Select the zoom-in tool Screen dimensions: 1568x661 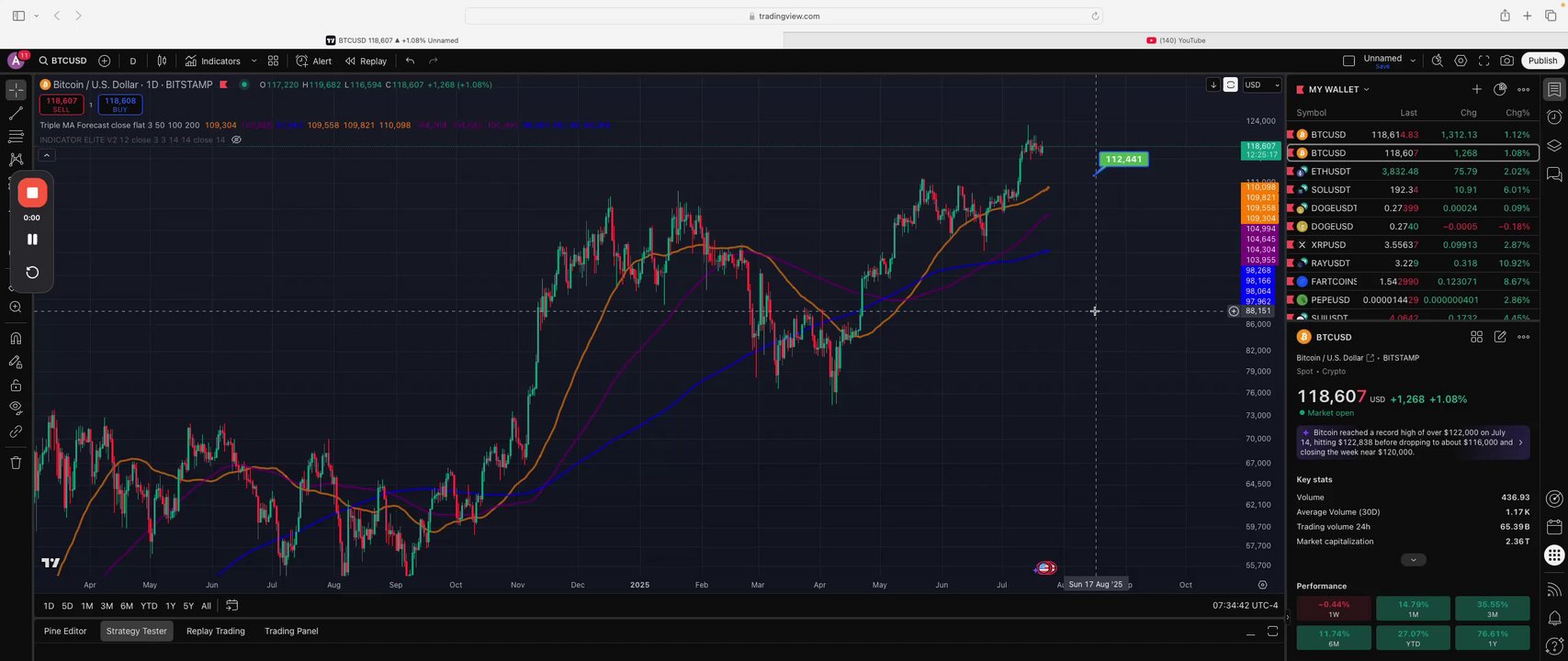point(16,308)
